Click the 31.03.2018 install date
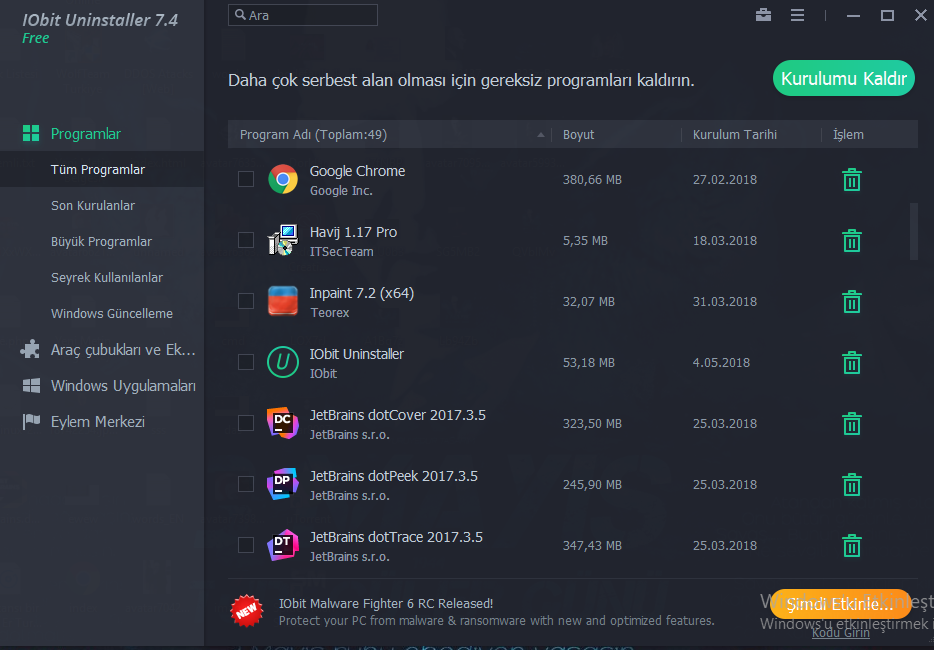The width and height of the screenshot is (934, 650). [724, 301]
